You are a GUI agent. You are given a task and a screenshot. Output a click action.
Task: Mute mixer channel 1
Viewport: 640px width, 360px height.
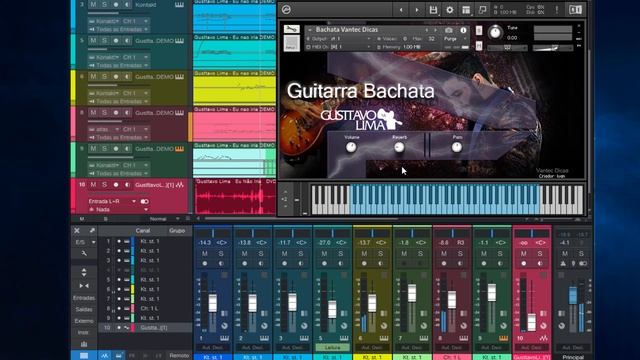click(204, 253)
